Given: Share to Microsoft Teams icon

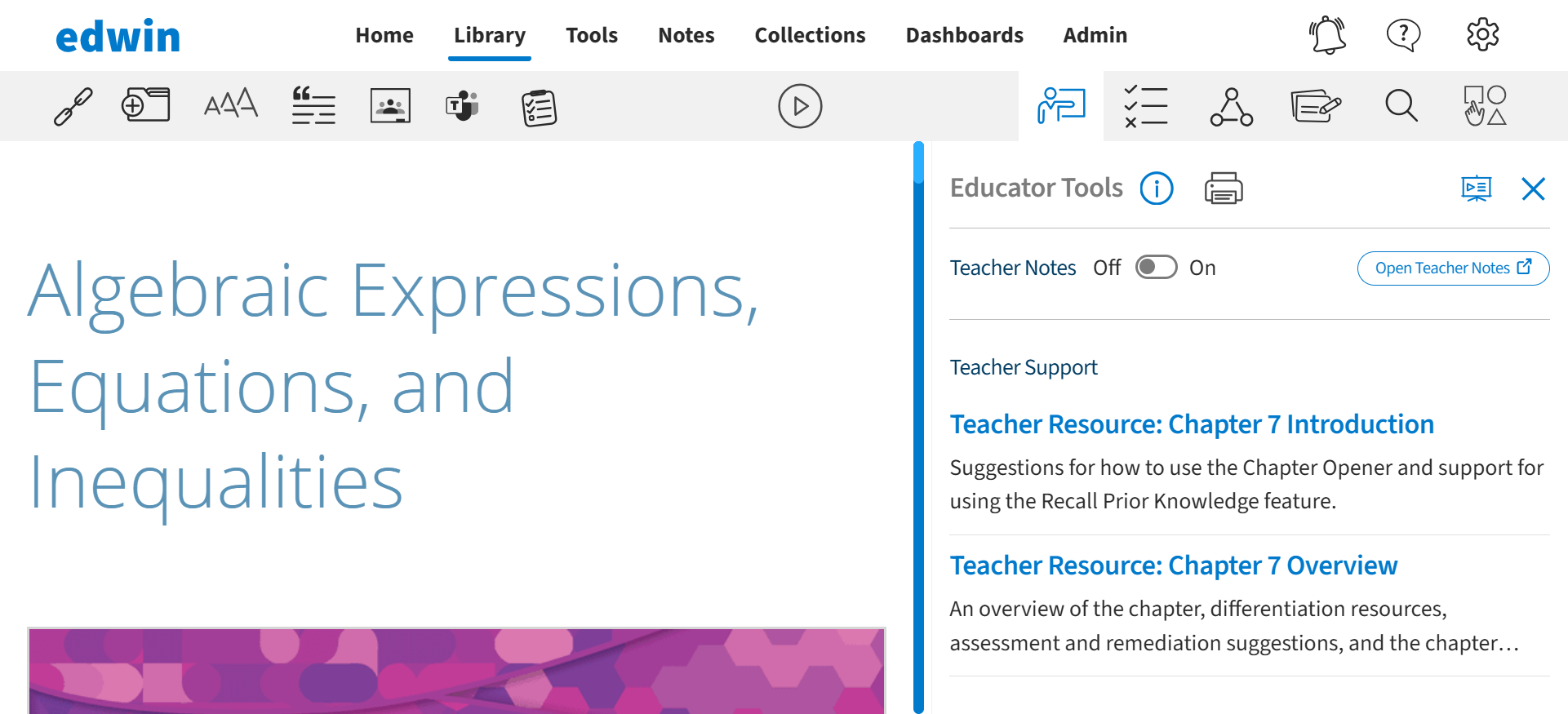Looking at the screenshot, I should coord(462,105).
